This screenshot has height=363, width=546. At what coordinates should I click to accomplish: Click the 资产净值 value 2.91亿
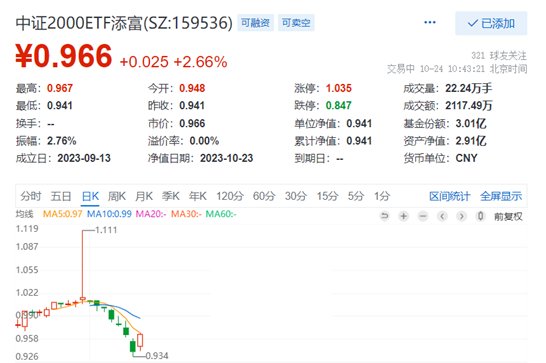471,141
